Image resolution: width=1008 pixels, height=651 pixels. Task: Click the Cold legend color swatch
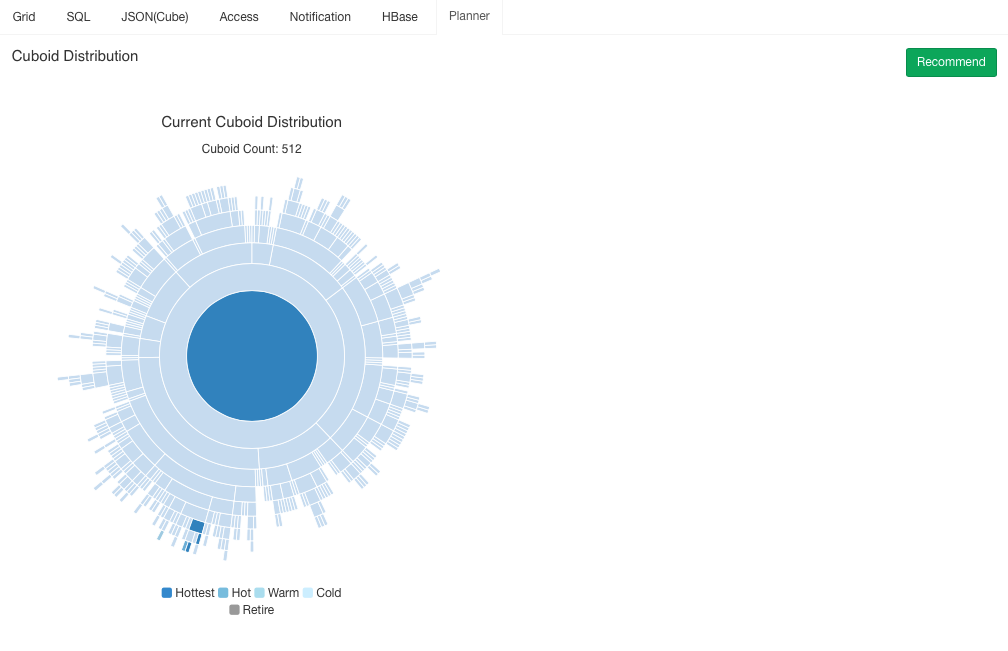pyautogui.click(x=308, y=593)
